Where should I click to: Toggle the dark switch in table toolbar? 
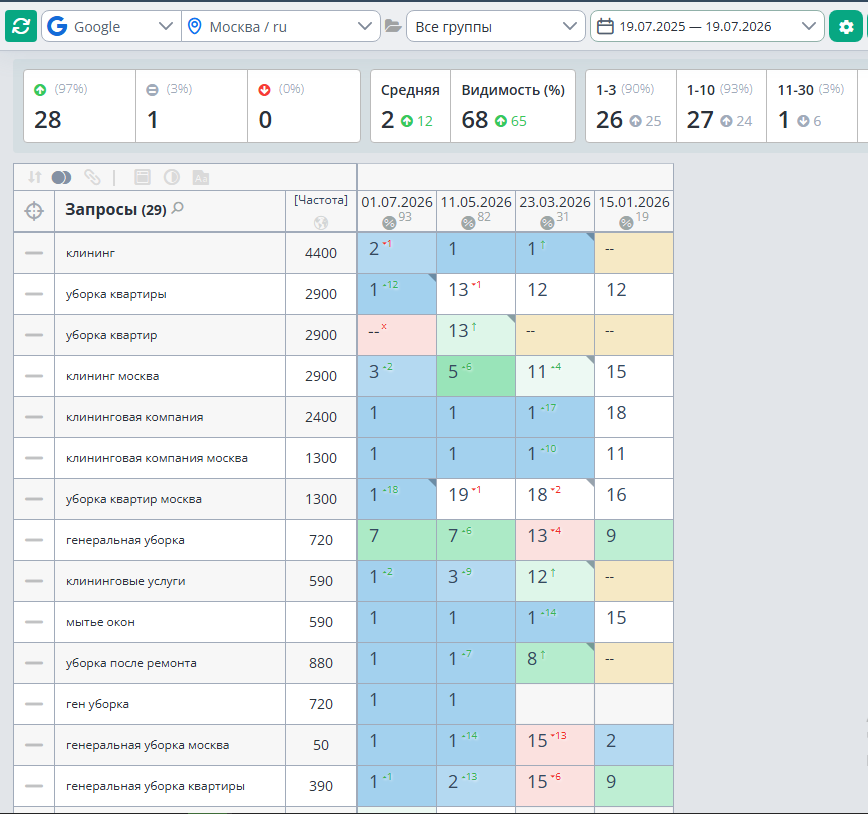61,177
